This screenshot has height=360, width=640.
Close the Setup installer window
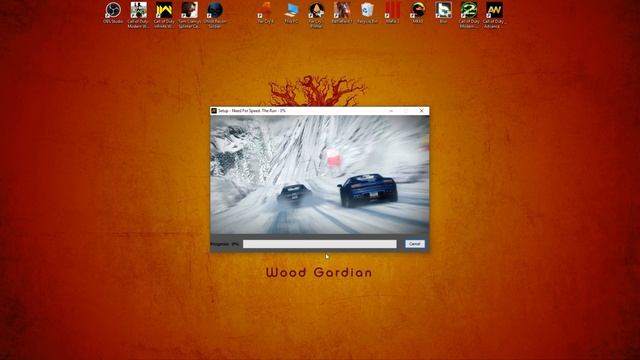pos(422,111)
